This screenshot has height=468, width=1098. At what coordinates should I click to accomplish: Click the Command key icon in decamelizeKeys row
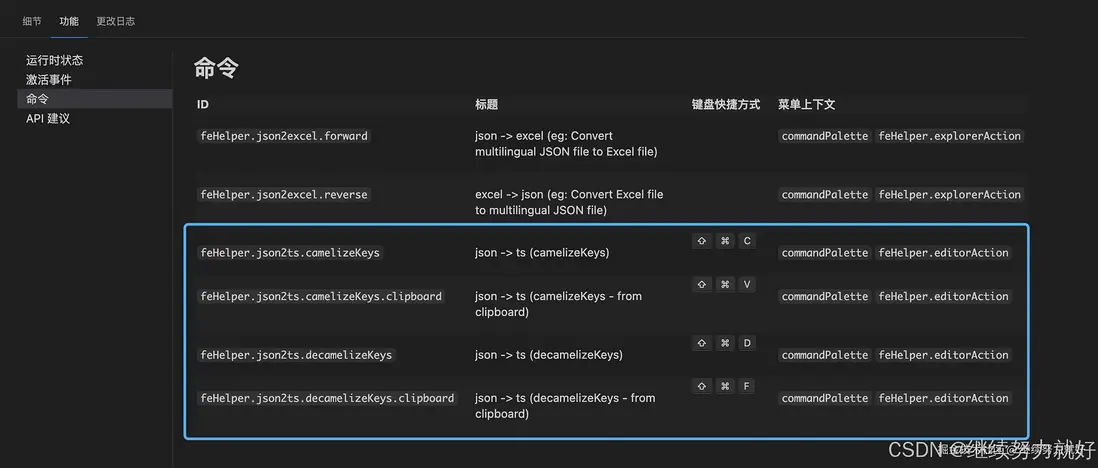click(724, 343)
